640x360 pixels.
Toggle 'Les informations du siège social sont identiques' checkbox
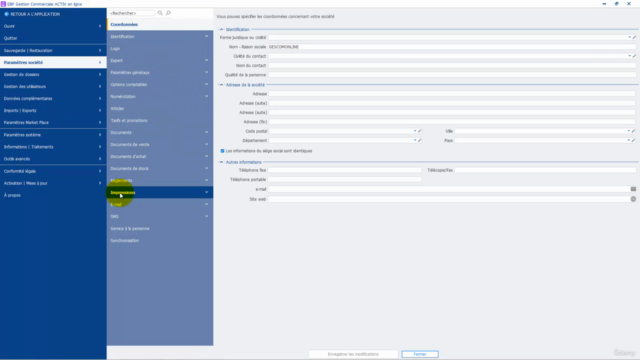pos(222,151)
